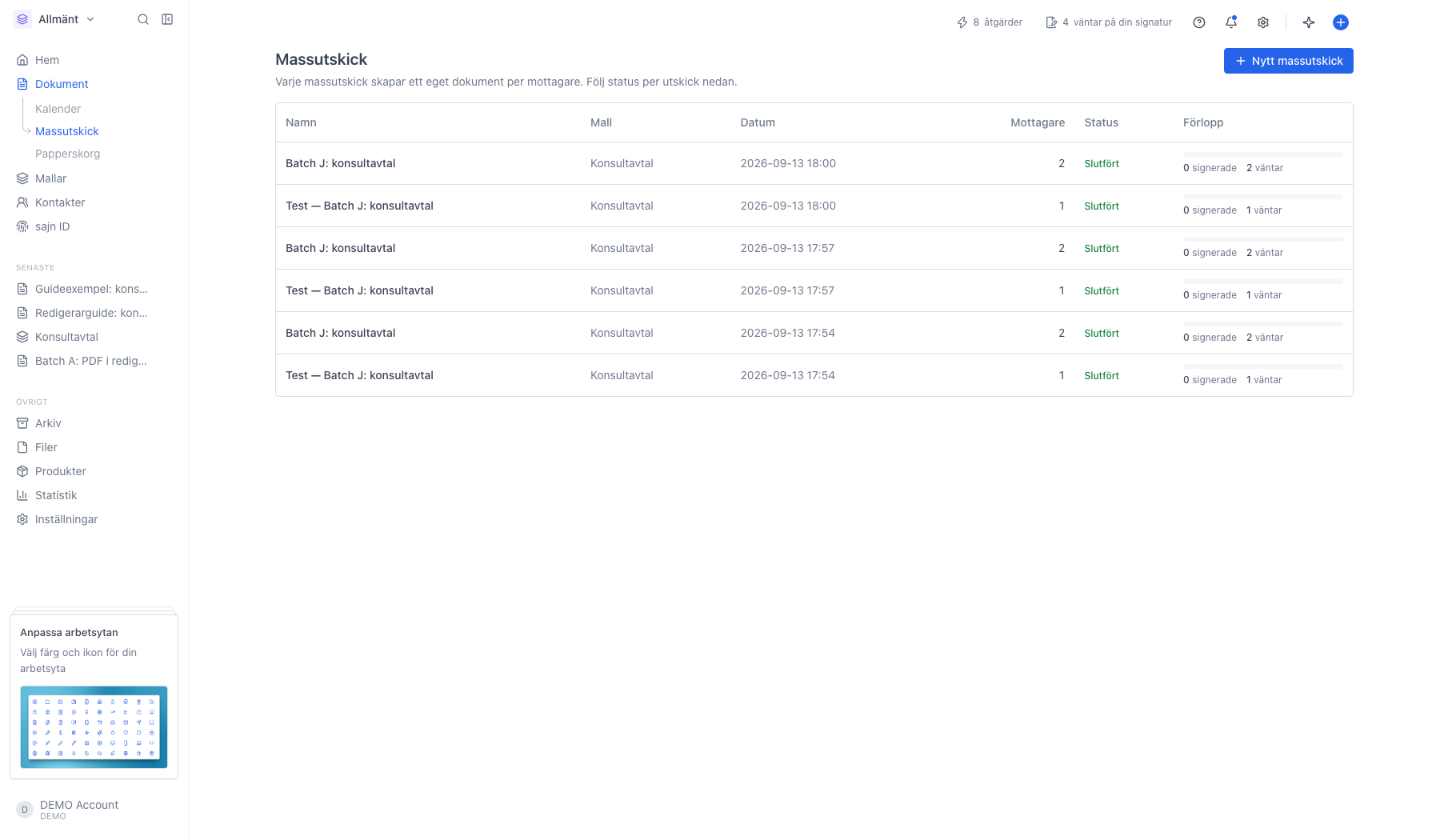Click progress bar of first Batch J row
This screenshot has width=1440, height=840.
click(1262, 154)
